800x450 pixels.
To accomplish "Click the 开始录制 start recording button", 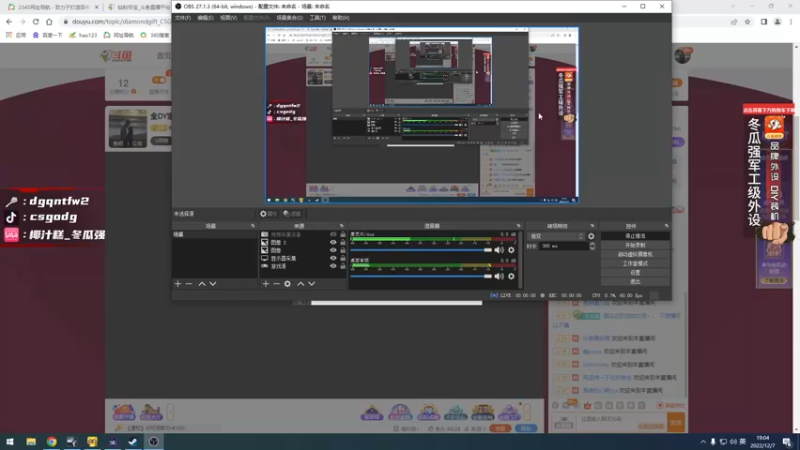I will (x=635, y=245).
